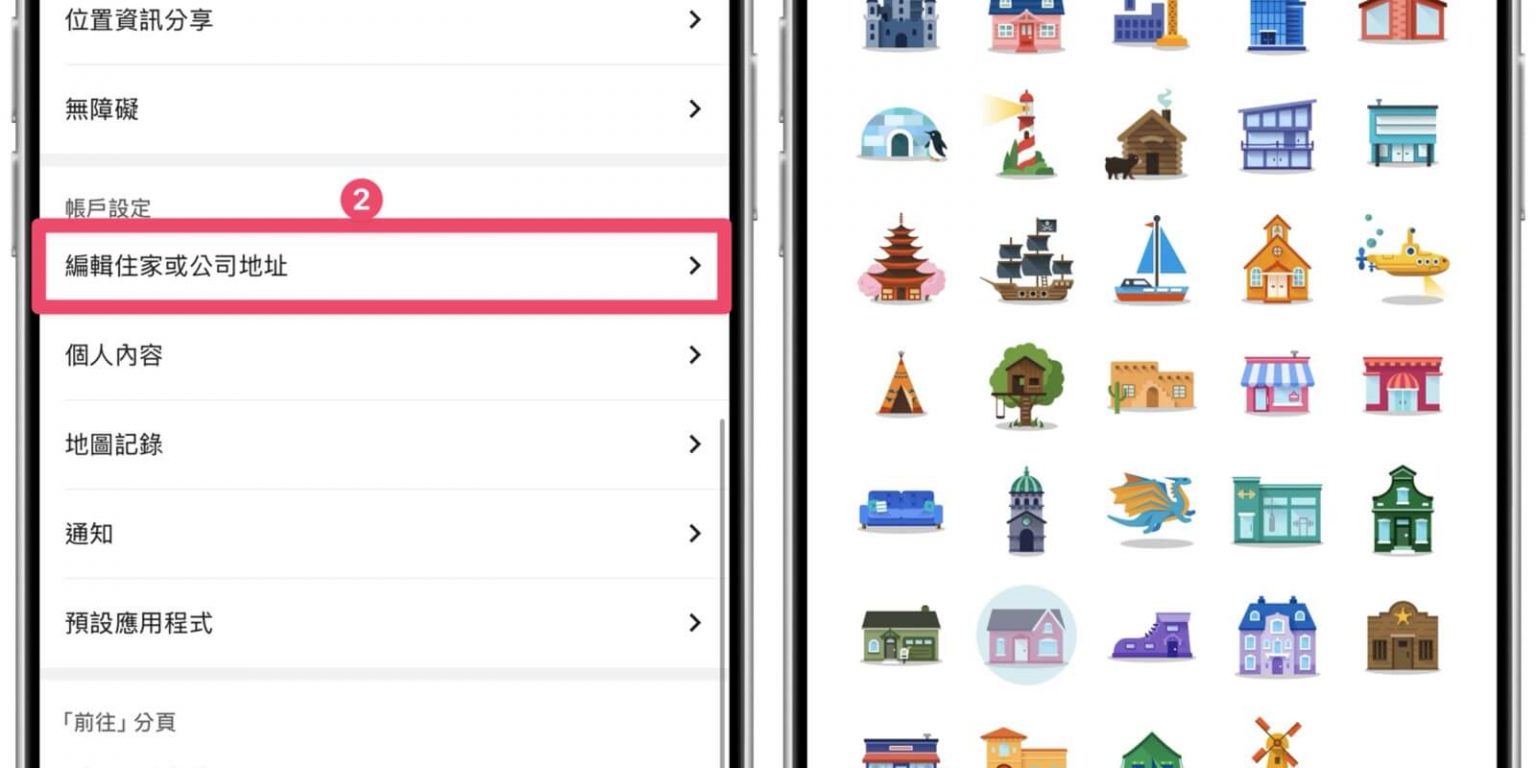Pick the log cabin with bear icon
1536x768 pixels.
pyautogui.click(x=1148, y=135)
